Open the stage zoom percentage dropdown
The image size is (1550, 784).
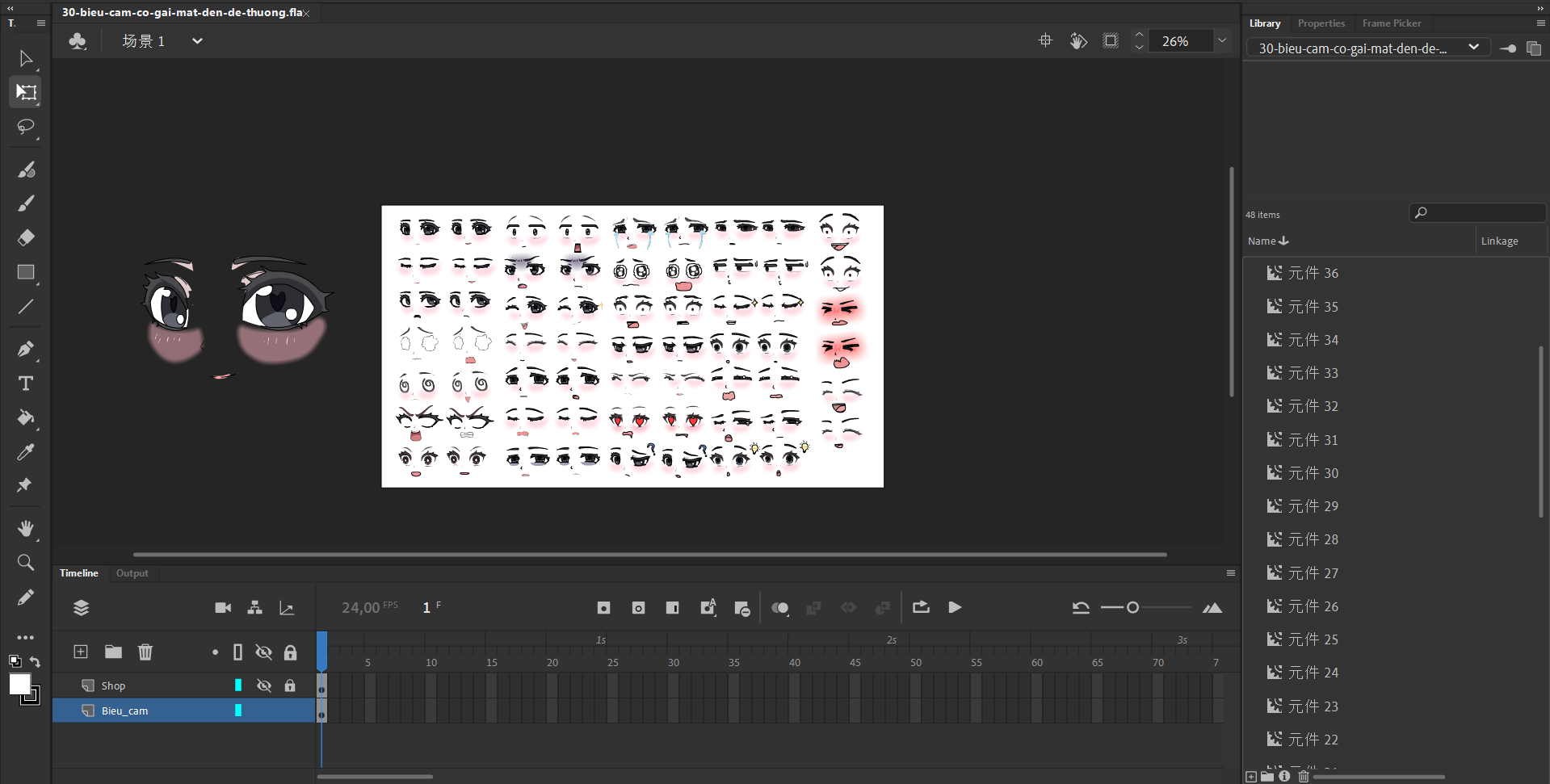click(x=1222, y=41)
